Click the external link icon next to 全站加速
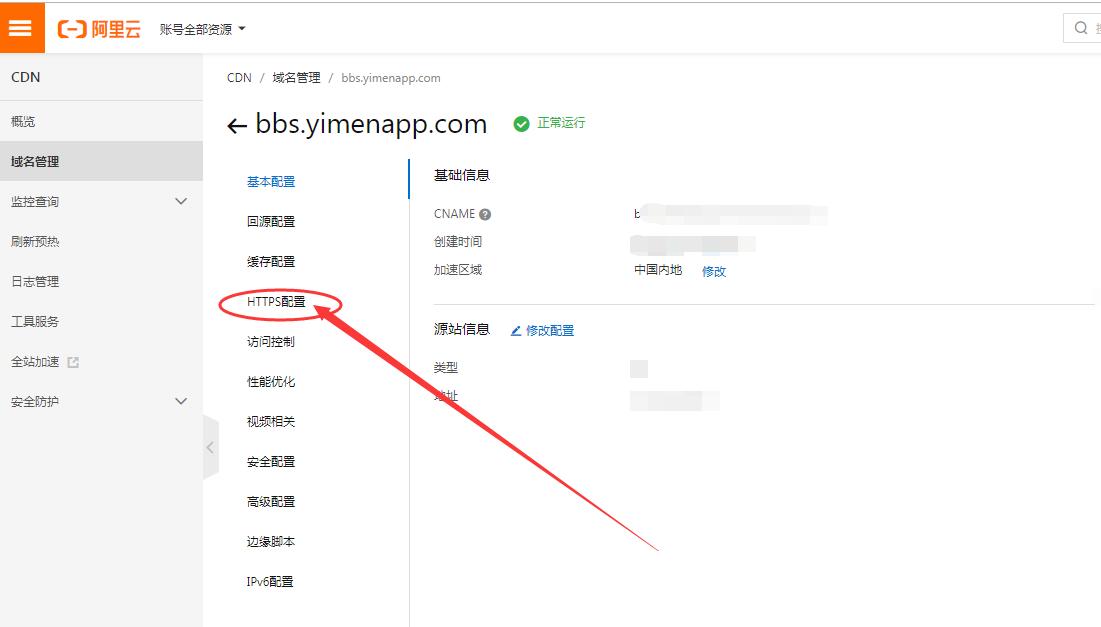This screenshot has width=1101, height=627. (x=73, y=362)
